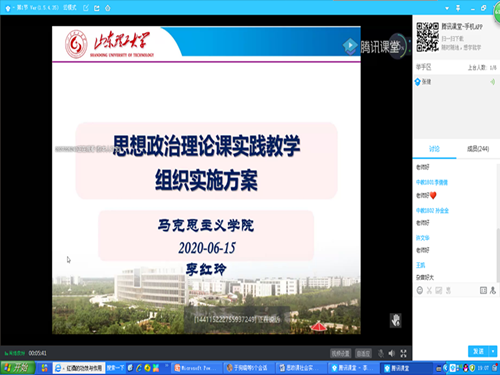The width and height of the screenshot is (500, 375).
Task: Mute the speaker volume
Action: [x=392, y=353]
